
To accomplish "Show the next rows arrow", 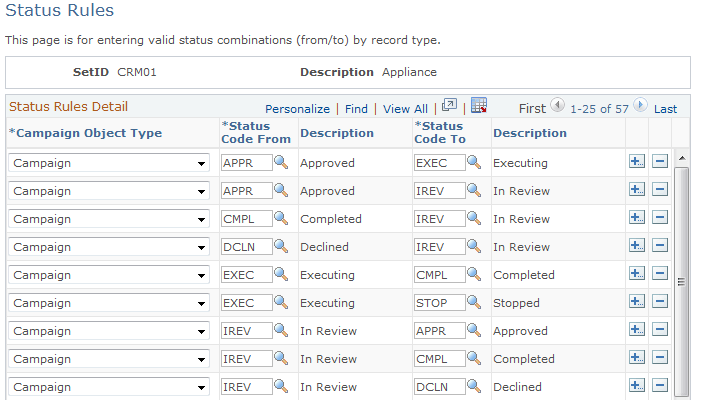I will (x=640, y=105).
